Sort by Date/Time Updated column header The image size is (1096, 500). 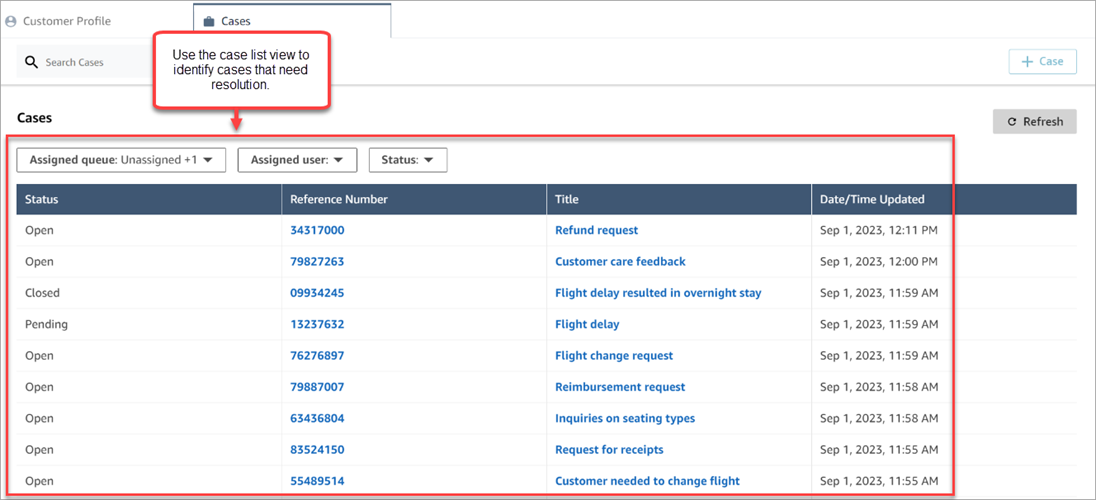point(872,199)
